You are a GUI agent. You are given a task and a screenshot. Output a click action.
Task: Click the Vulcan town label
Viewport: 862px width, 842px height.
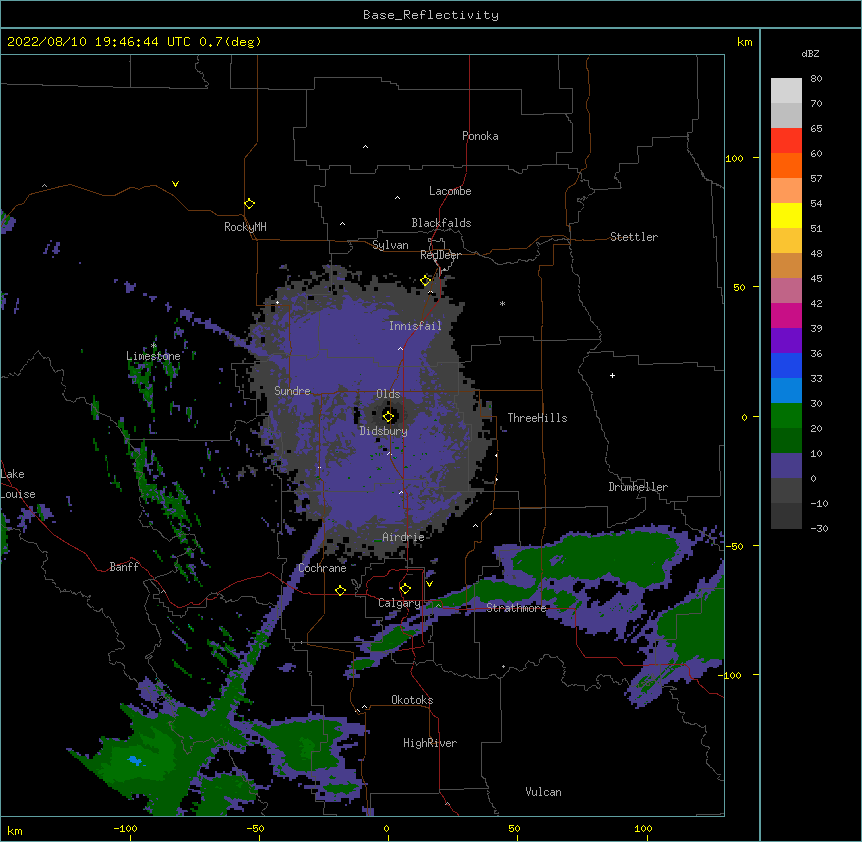(543, 792)
